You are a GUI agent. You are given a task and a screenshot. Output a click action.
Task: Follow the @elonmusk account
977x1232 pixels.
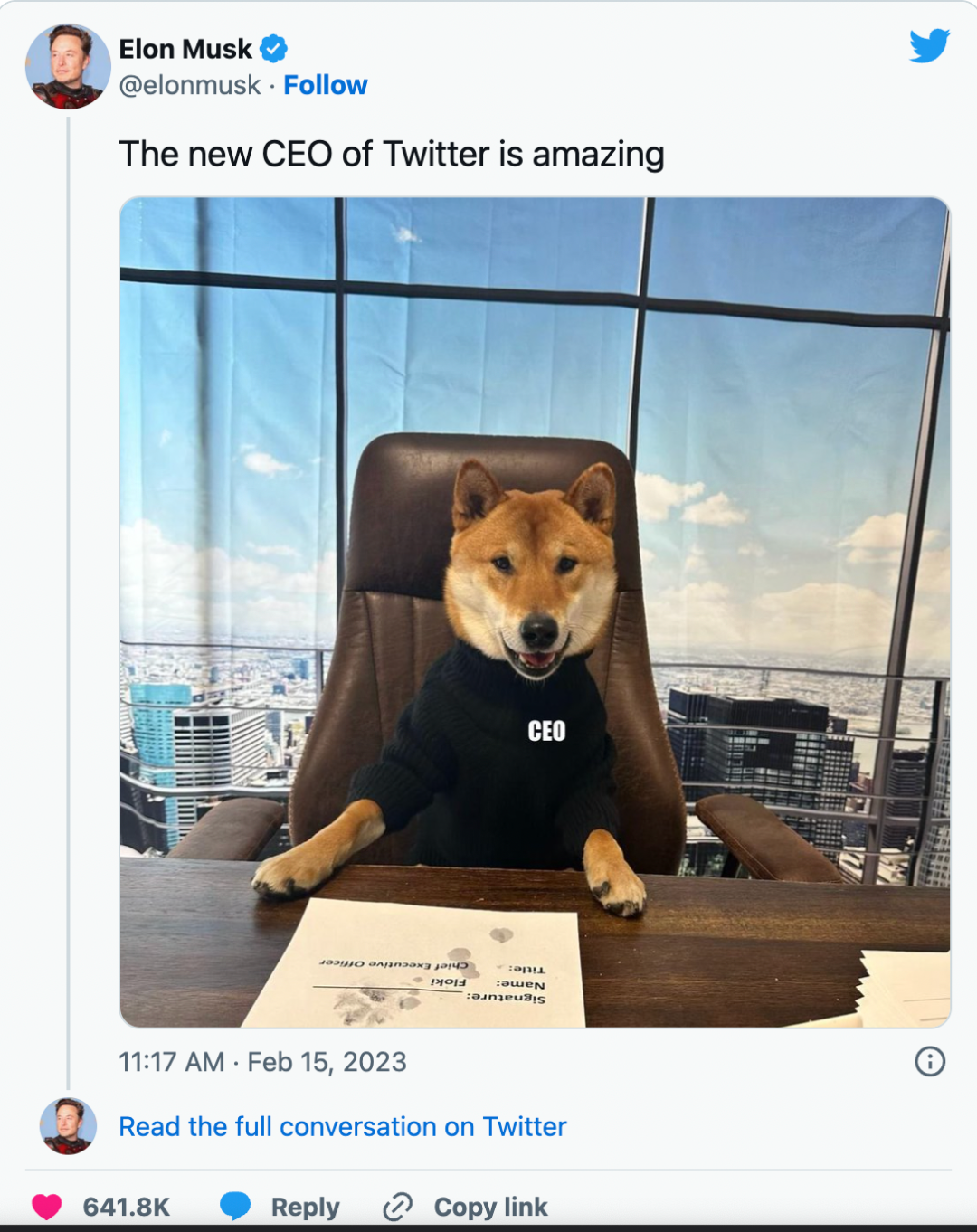pyautogui.click(x=326, y=85)
